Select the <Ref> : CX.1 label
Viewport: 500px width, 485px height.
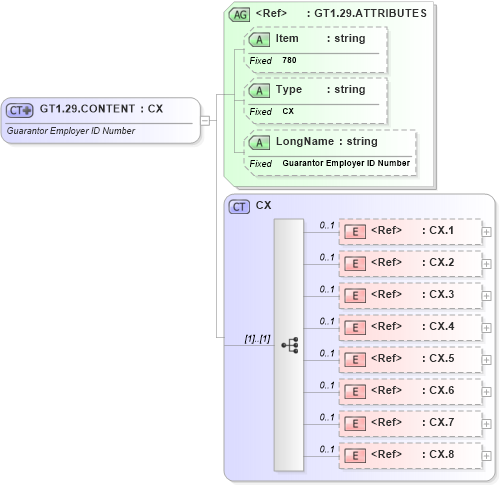[412, 230]
